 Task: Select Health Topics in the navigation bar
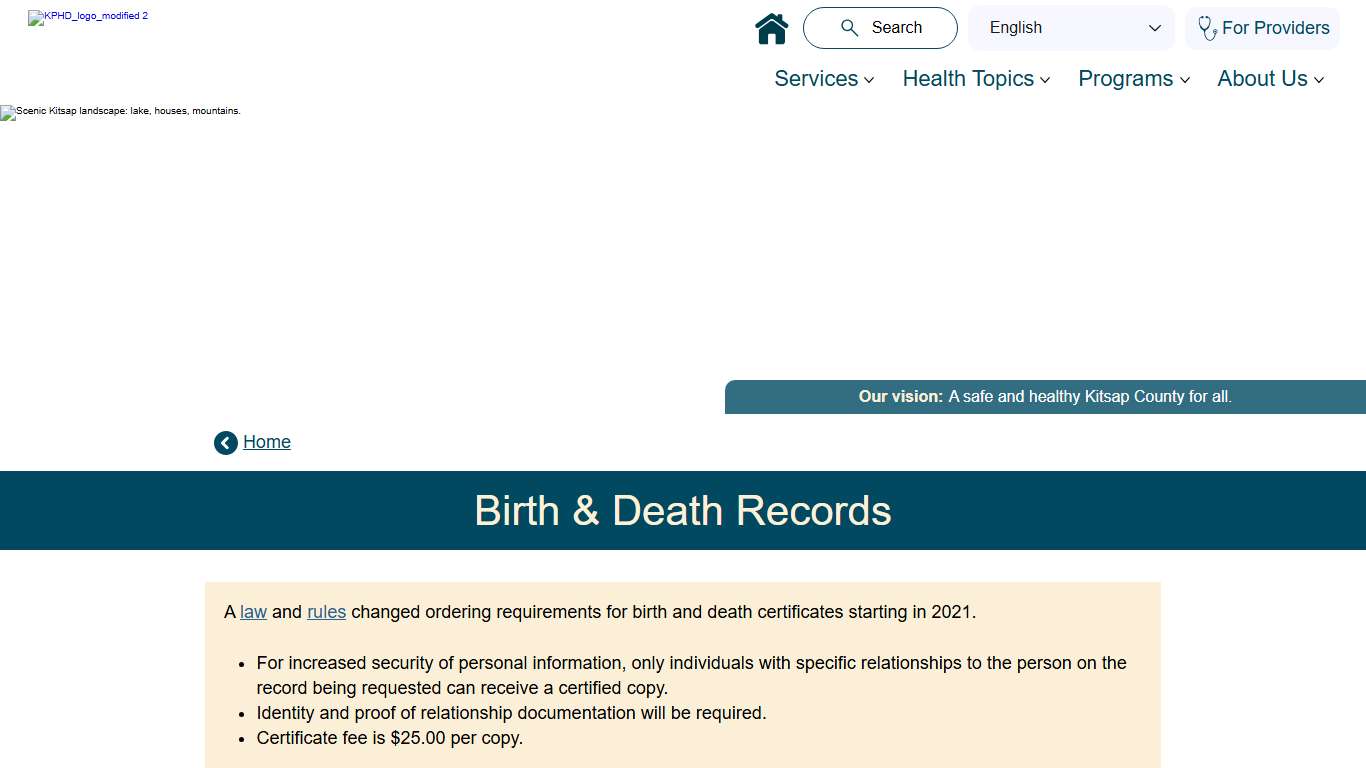point(968,78)
